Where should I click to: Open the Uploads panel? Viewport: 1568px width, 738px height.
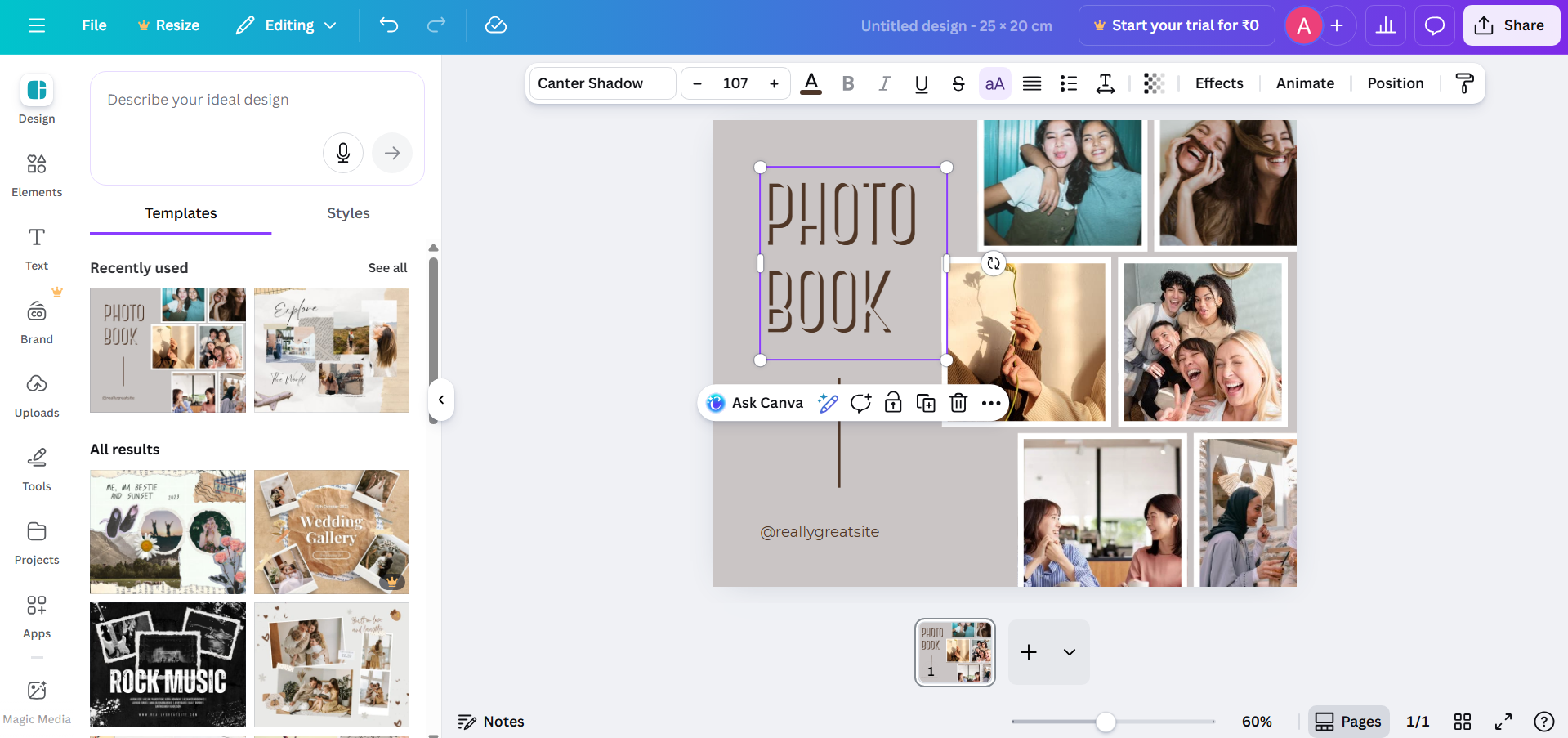[x=36, y=394]
